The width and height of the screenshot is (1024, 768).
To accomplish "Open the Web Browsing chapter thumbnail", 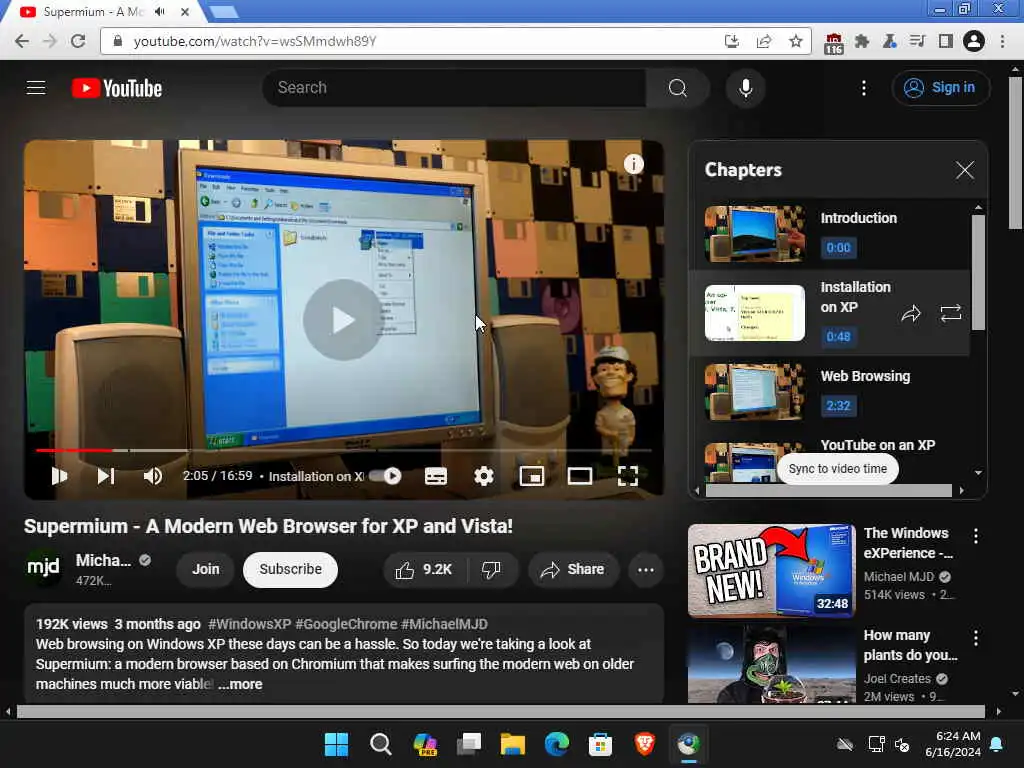I will (754, 392).
